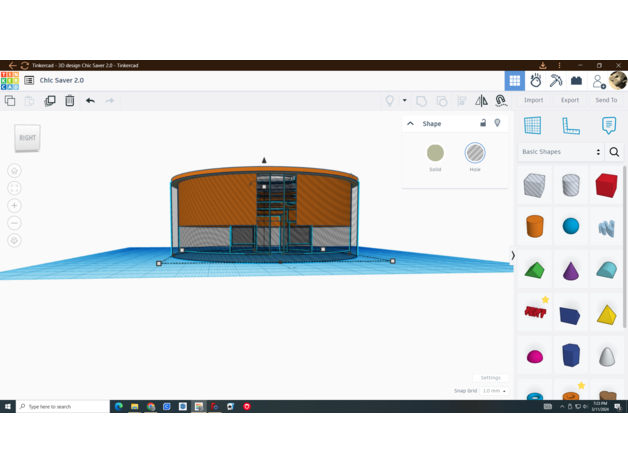Toggle shape visibility lightbulb in Shape panel
Screen dimensions: 628x472
(x=497, y=123)
